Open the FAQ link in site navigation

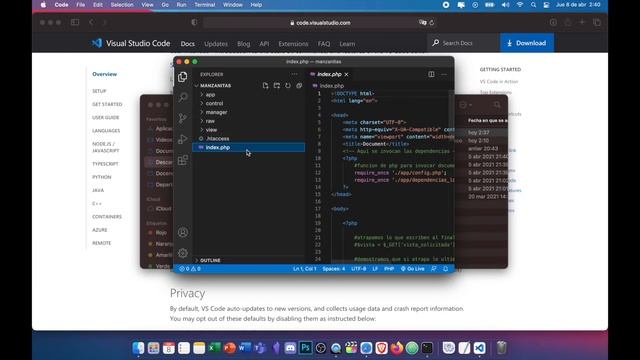324,44
